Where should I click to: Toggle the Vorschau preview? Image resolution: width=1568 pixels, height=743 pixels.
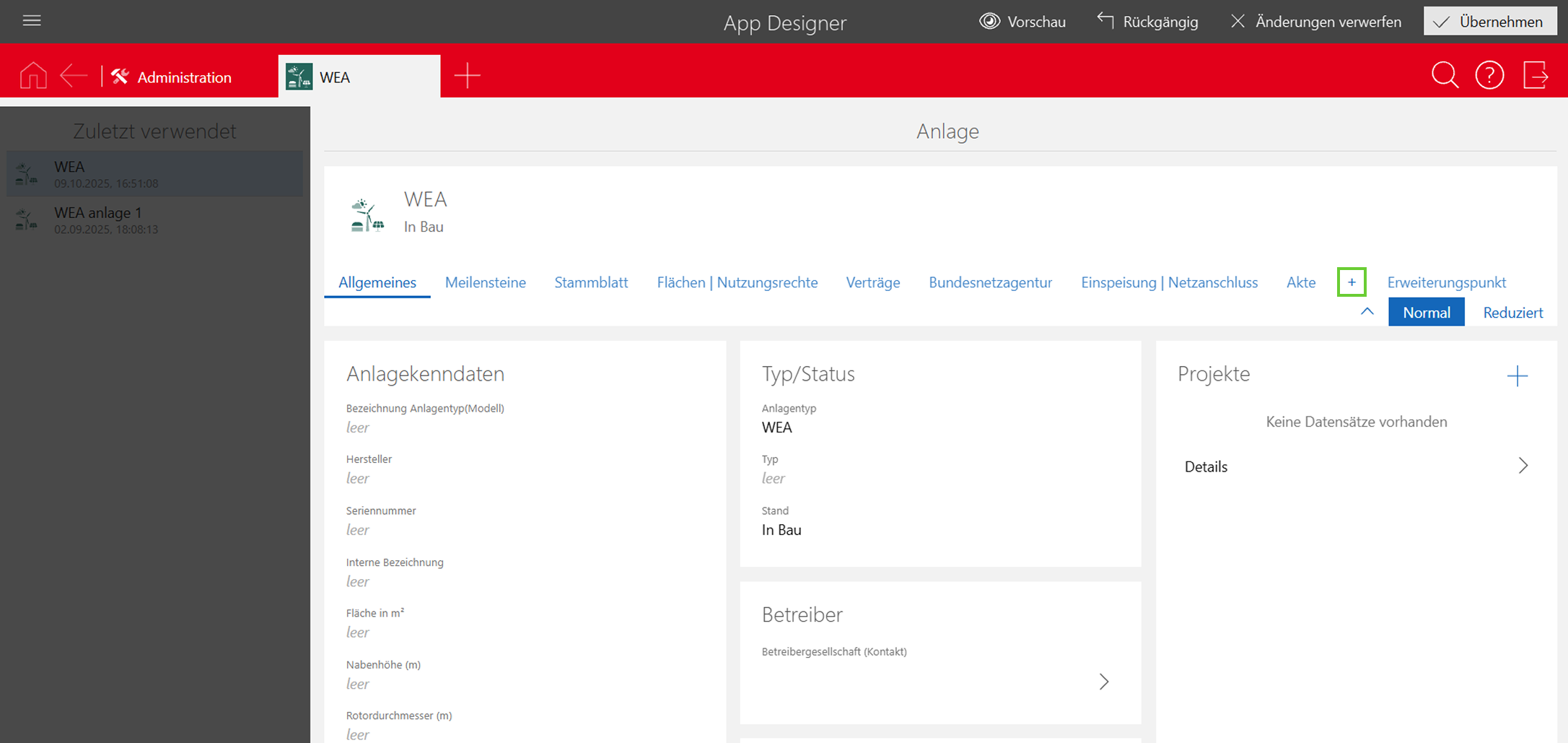tap(1022, 22)
